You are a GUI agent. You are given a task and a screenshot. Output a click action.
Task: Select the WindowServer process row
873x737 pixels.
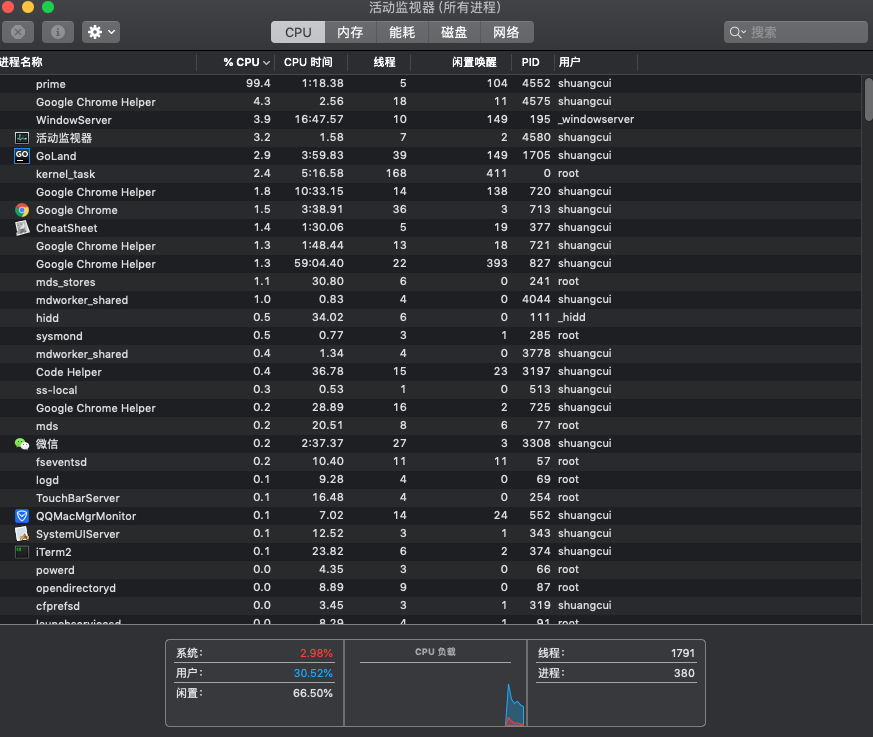coord(431,120)
